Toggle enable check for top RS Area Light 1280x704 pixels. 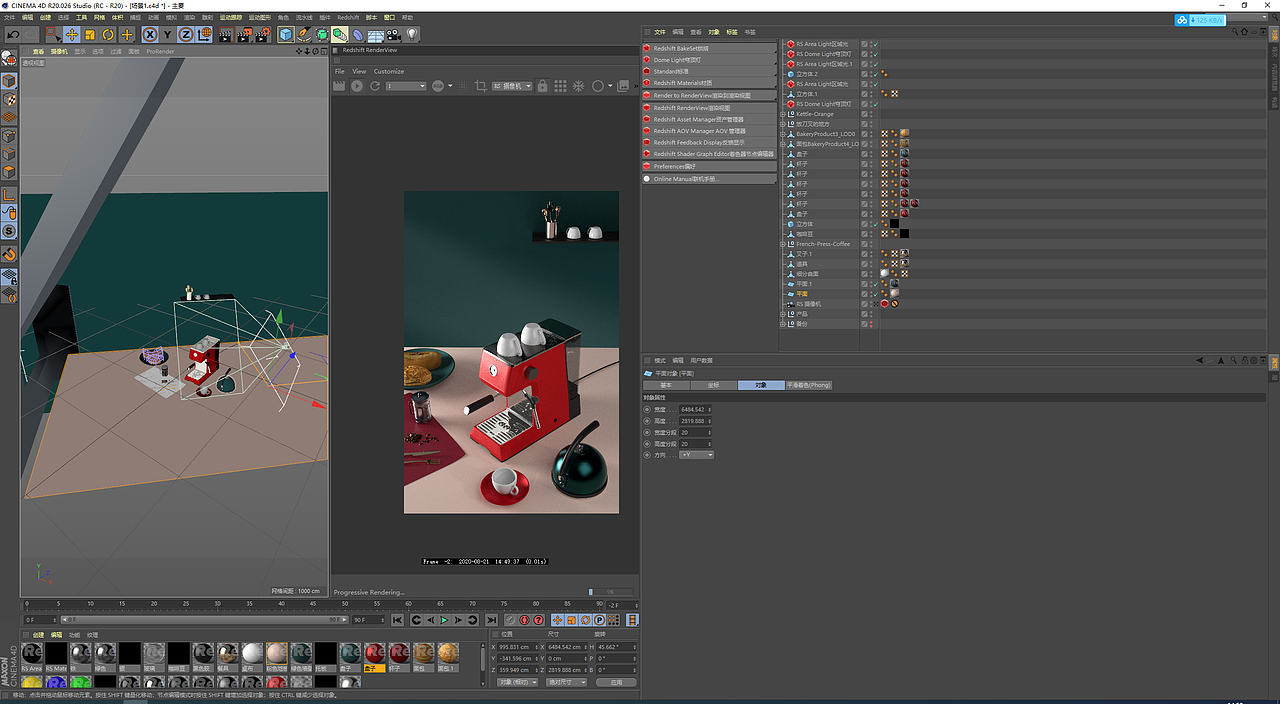click(x=876, y=44)
